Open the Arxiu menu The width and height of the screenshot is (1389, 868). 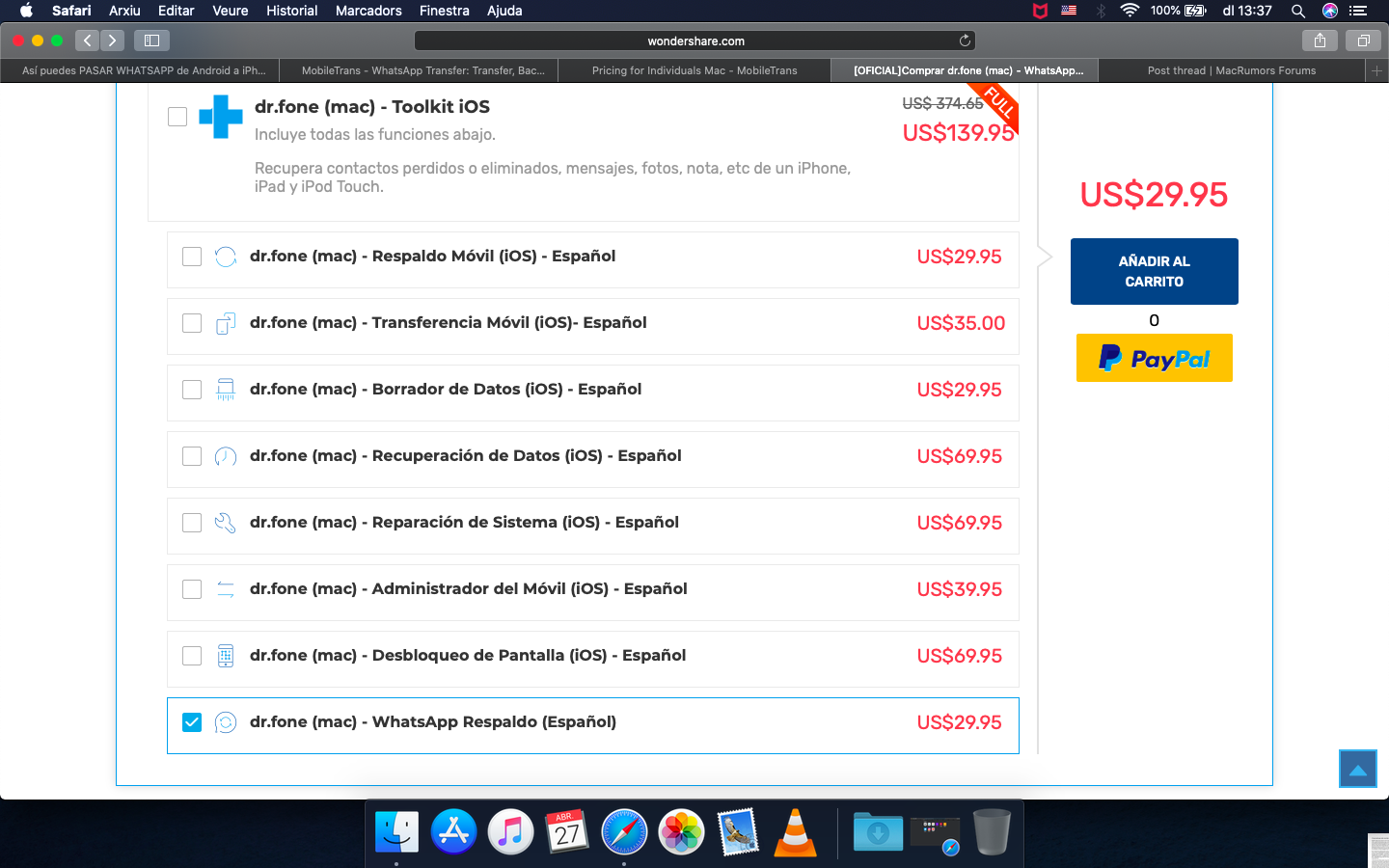click(x=124, y=11)
